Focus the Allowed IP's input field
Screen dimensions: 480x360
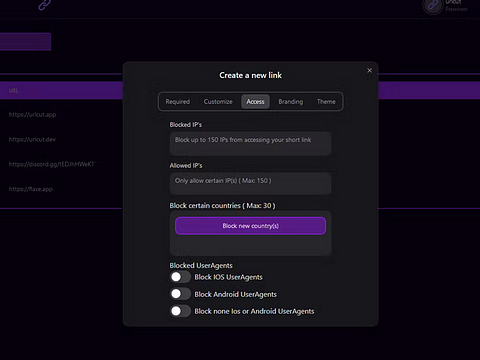[x=251, y=184]
